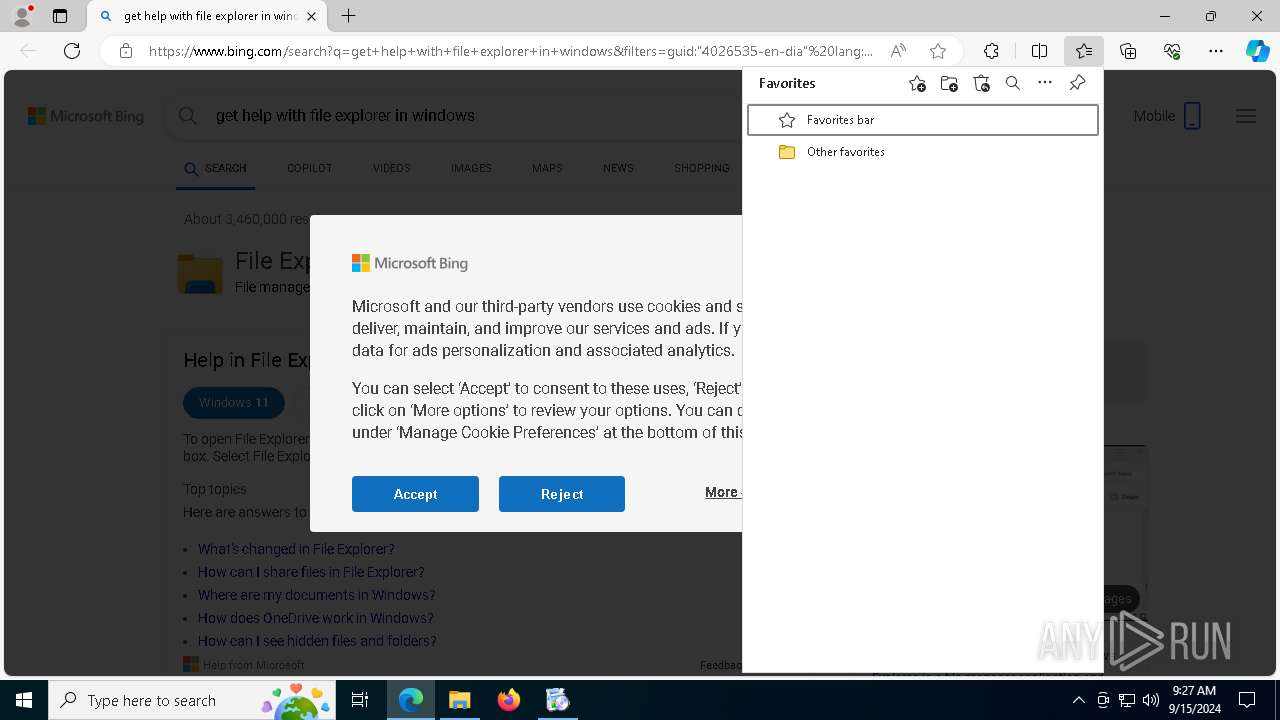Open the volume control tray icon

(x=1151, y=700)
